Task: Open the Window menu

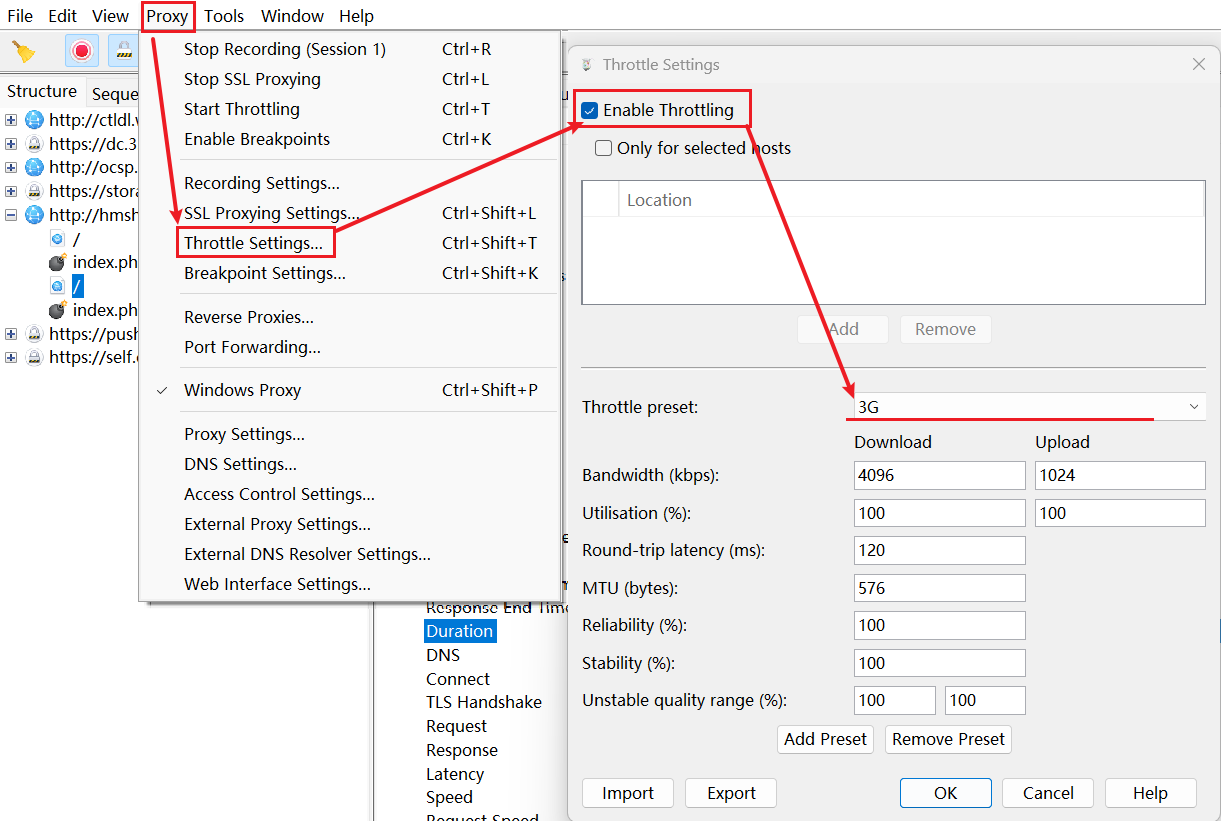Action: point(292,16)
